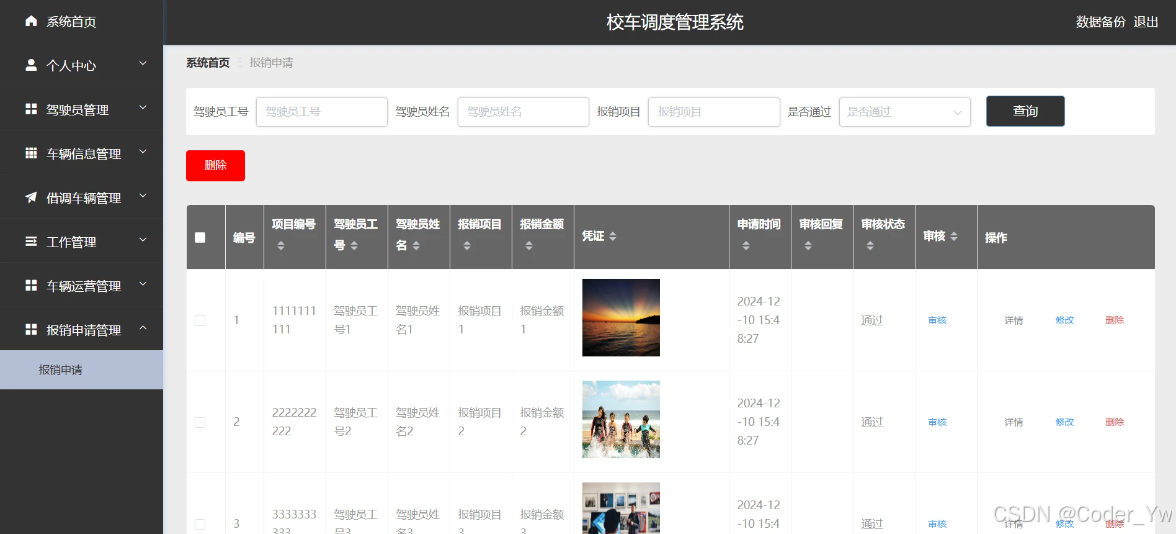Check the checkbox for row 1
Viewport: 1176px width, 534px height.
coord(200,320)
